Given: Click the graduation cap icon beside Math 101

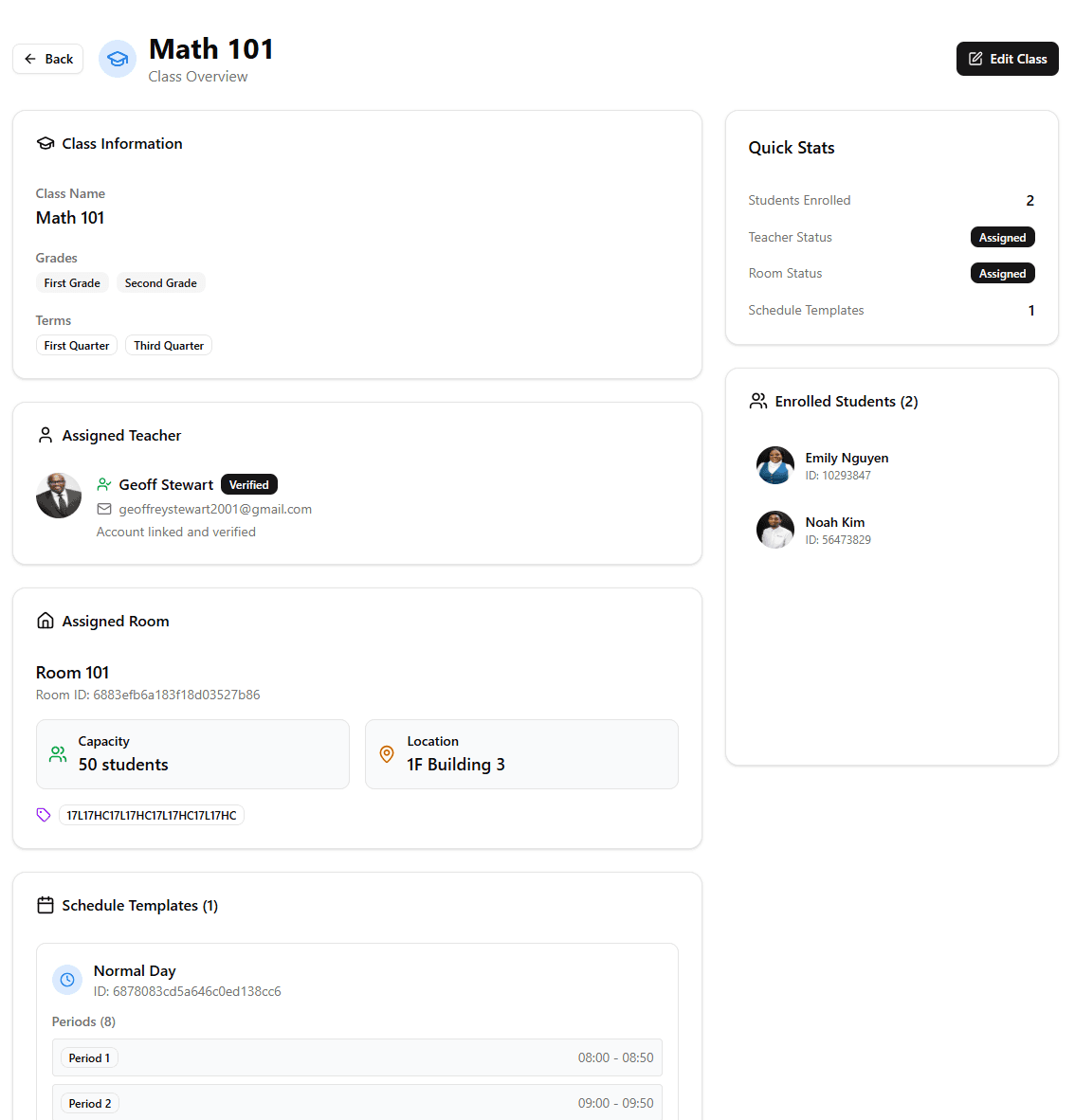Looking at the screenshot, I should point(118,59).
